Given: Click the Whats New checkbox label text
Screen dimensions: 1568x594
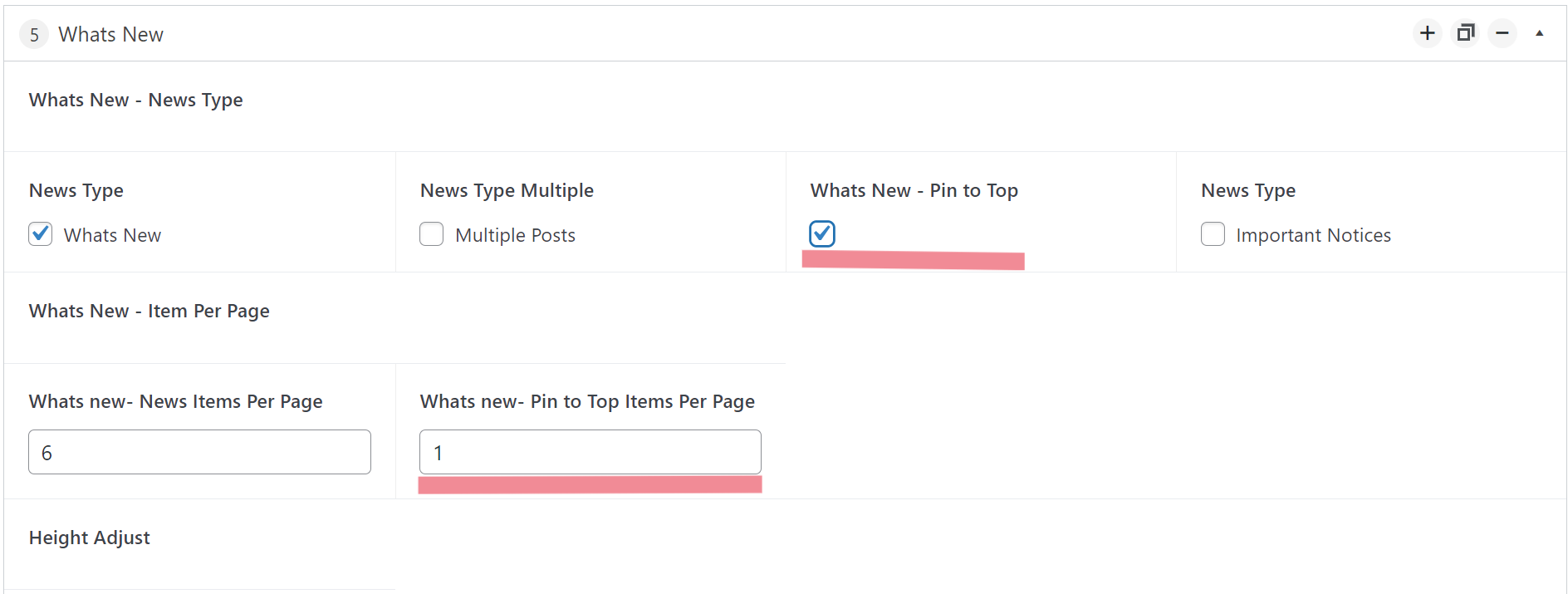Looking at the screenshot, I should (x=112, y=235).
